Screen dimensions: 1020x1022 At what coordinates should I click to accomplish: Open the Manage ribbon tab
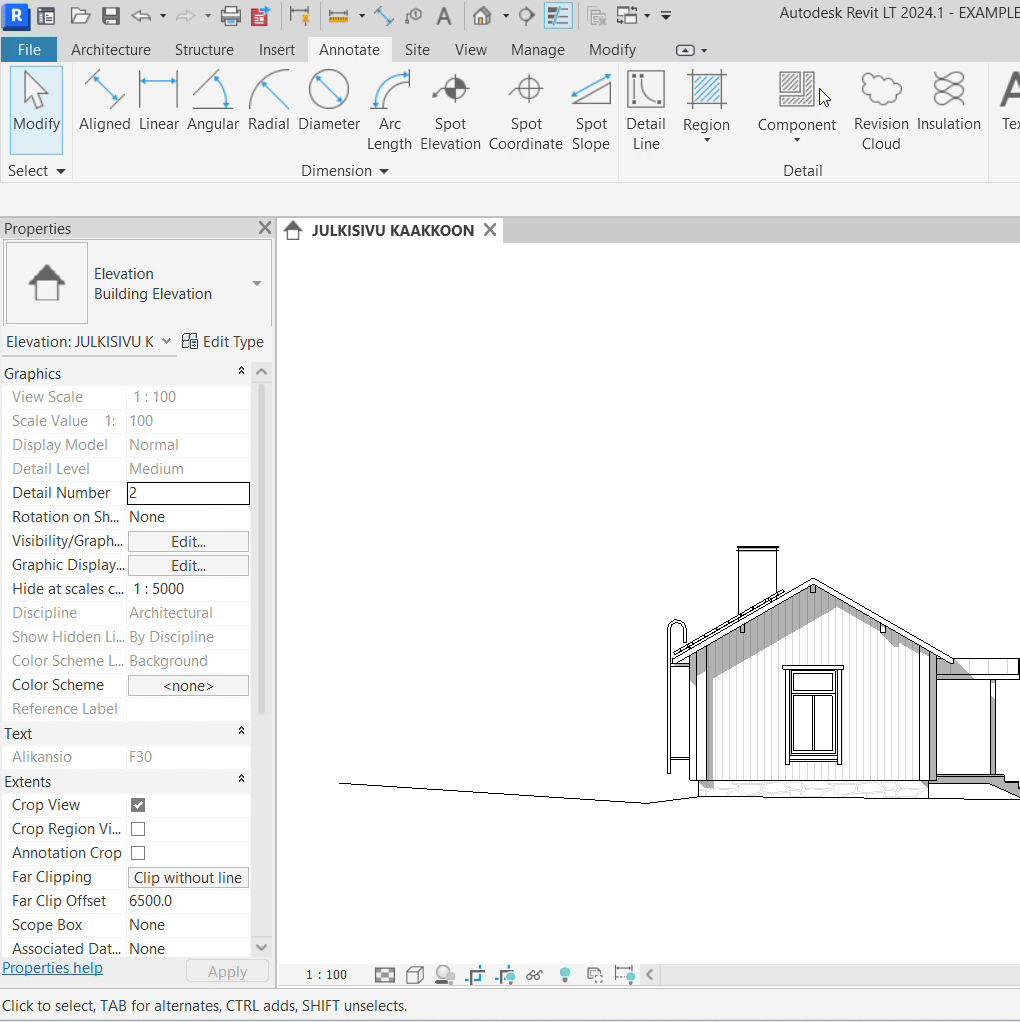click(537, 49)
